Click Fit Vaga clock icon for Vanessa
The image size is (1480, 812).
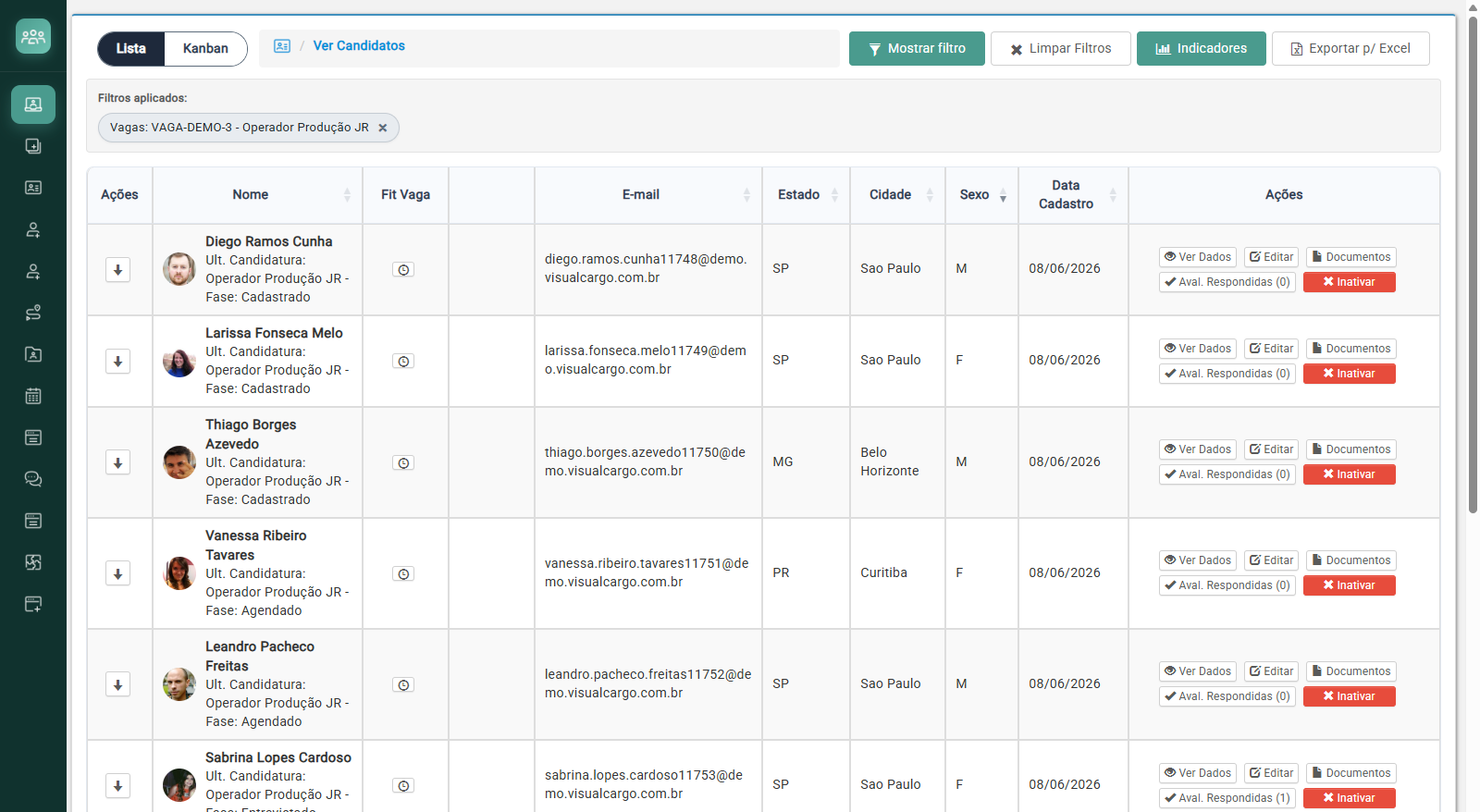[x=403, y=574]
